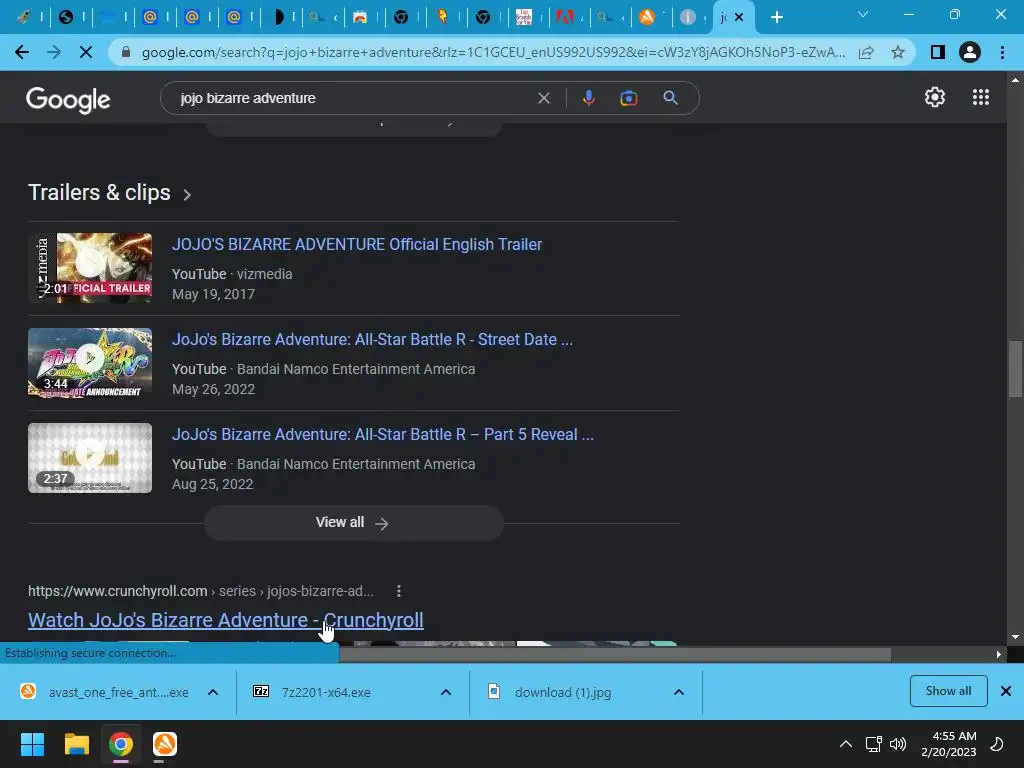Click Show all downloads button
Viewport: 1024px width, 768px height.
[948, 691]
